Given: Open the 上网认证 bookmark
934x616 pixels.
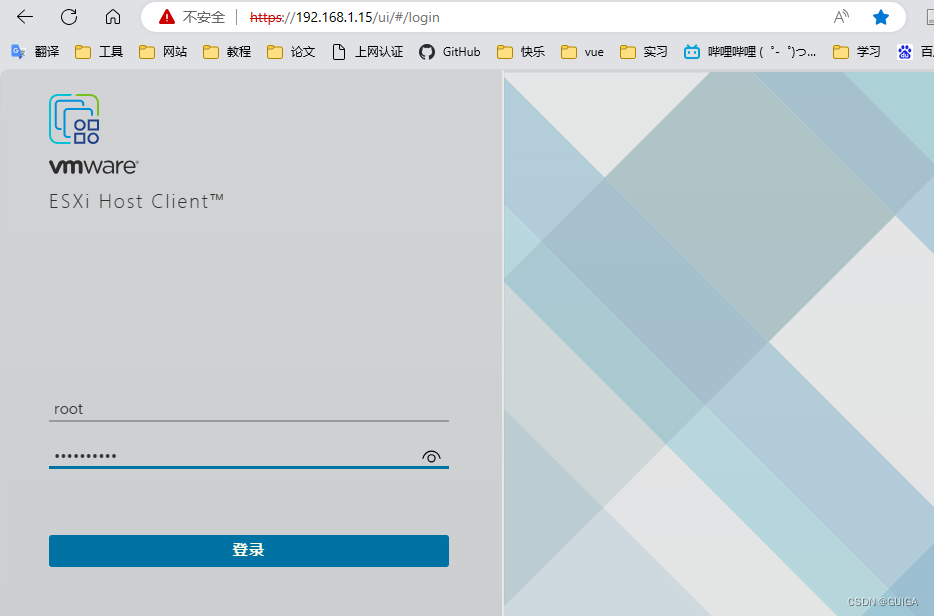Looking at the screenshot, I should pos(368,52).
